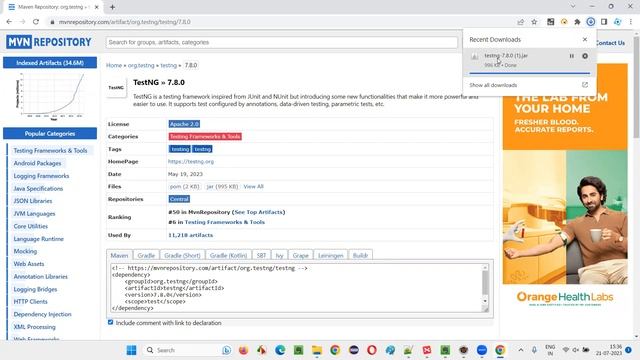640x360 pixels.
Task: Bookmark this page with the star icon
Action: tap(534, 22)
